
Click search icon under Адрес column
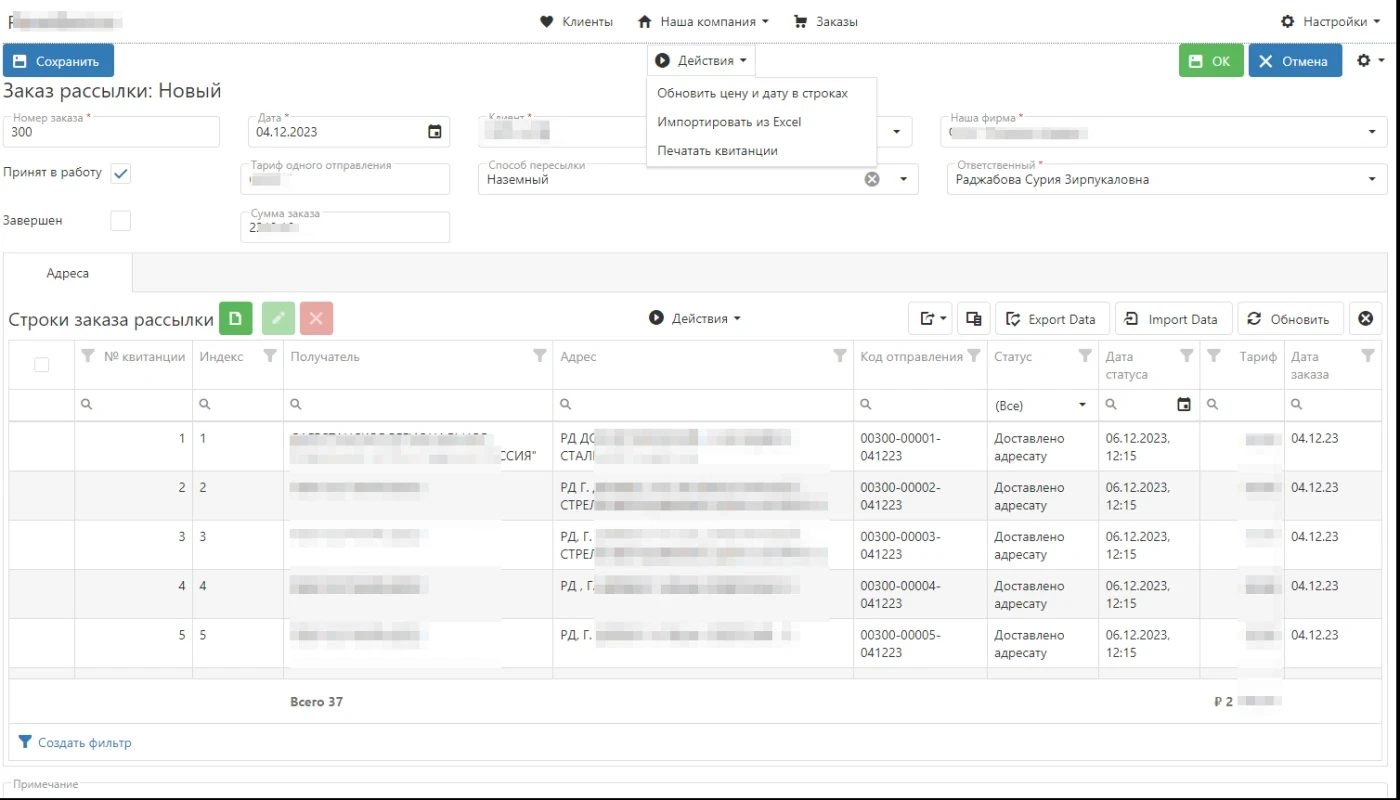coord(566,405)
